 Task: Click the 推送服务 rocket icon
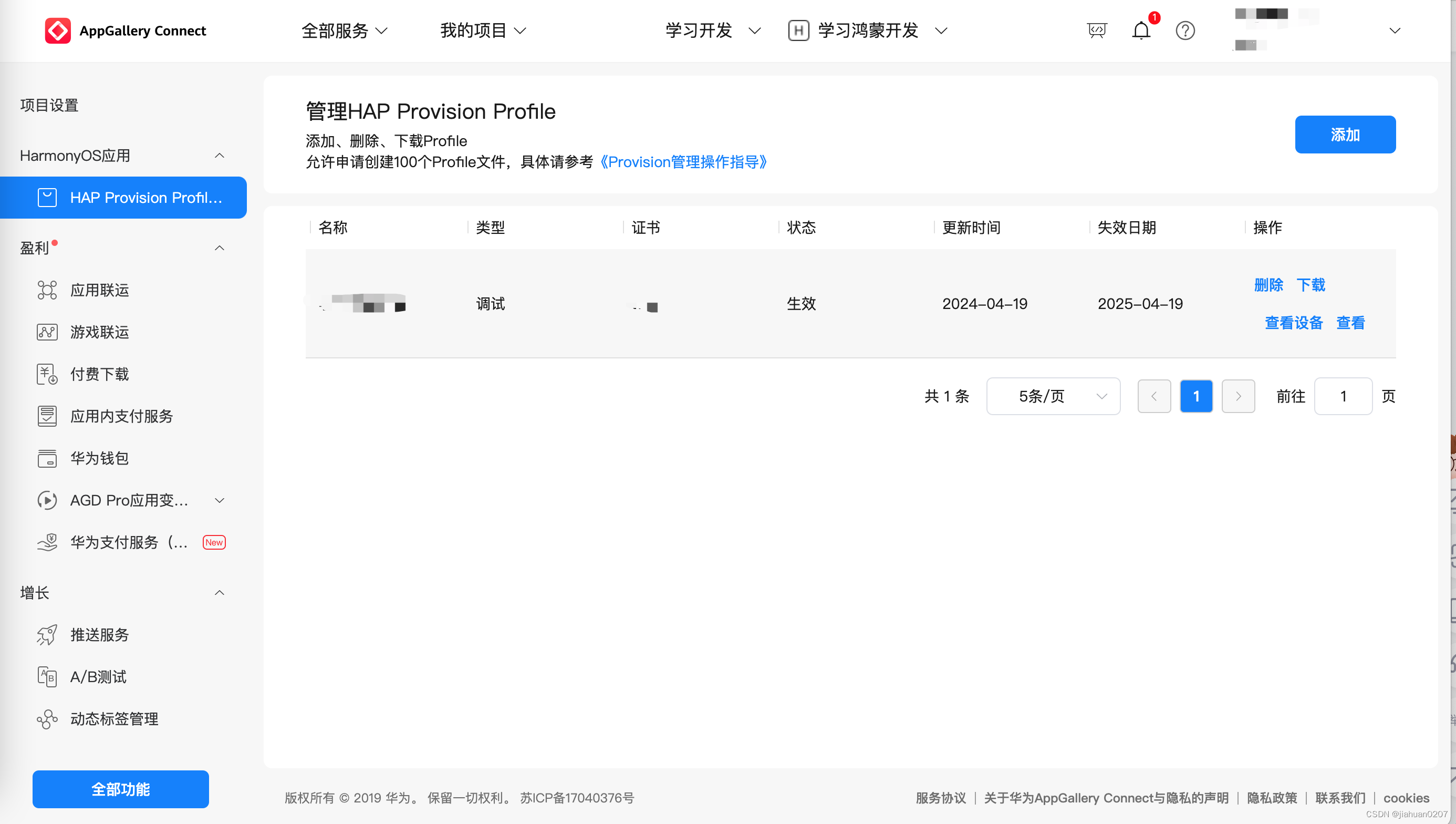click(47, 634)
